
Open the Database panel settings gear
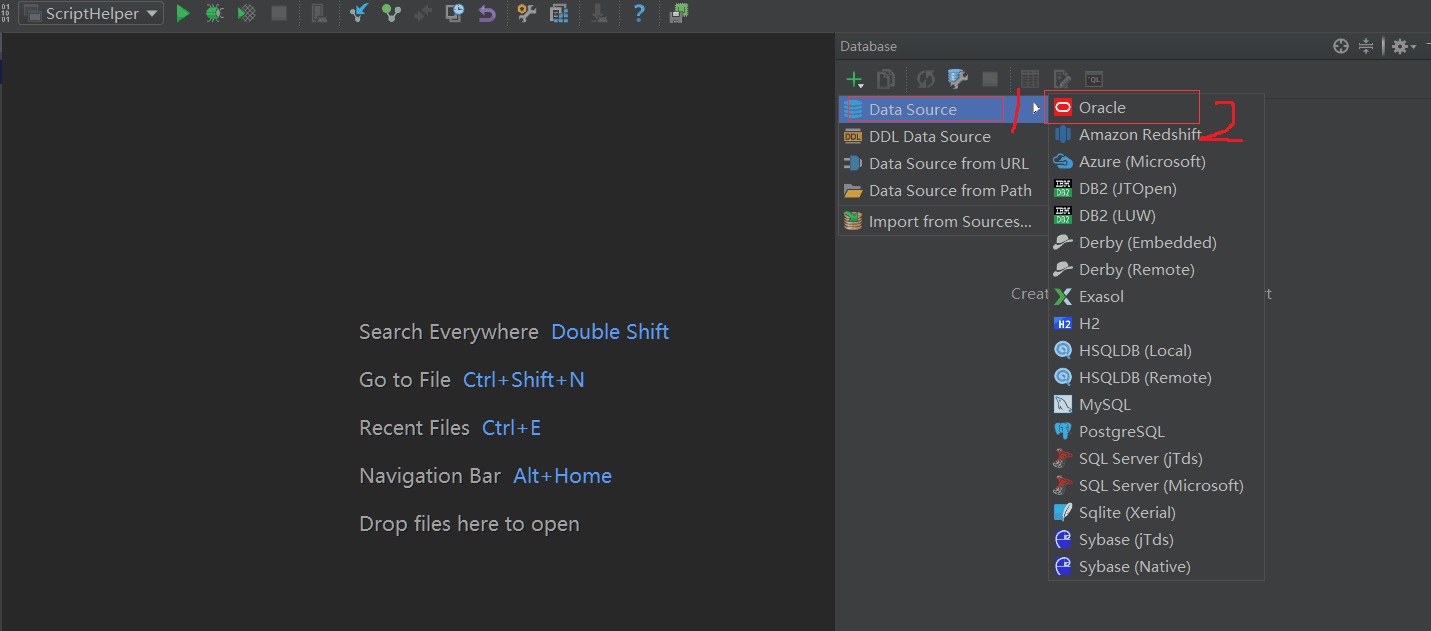click(1399, 45)
